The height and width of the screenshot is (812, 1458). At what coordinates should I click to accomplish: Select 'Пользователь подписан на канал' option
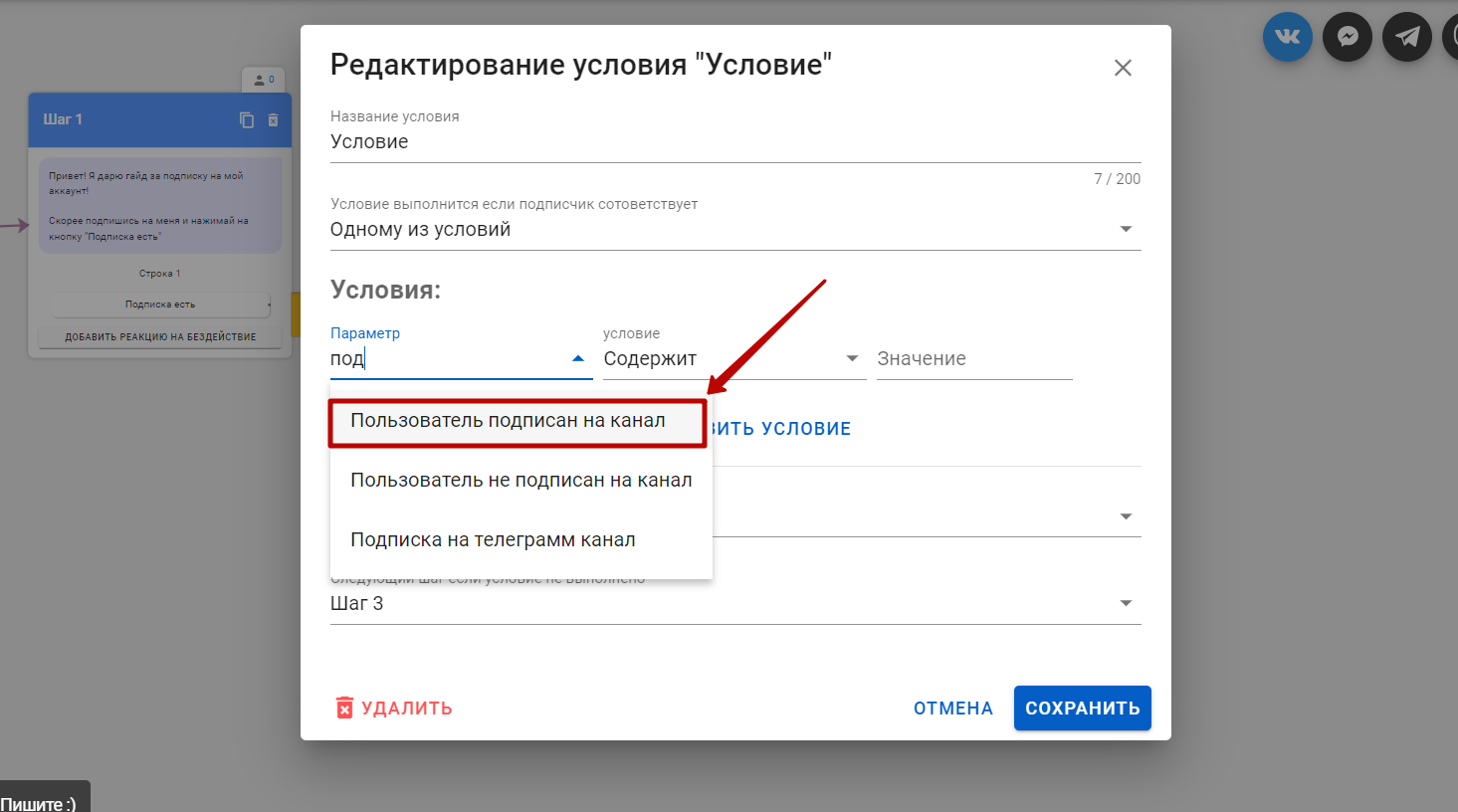(x=508, y=421)
